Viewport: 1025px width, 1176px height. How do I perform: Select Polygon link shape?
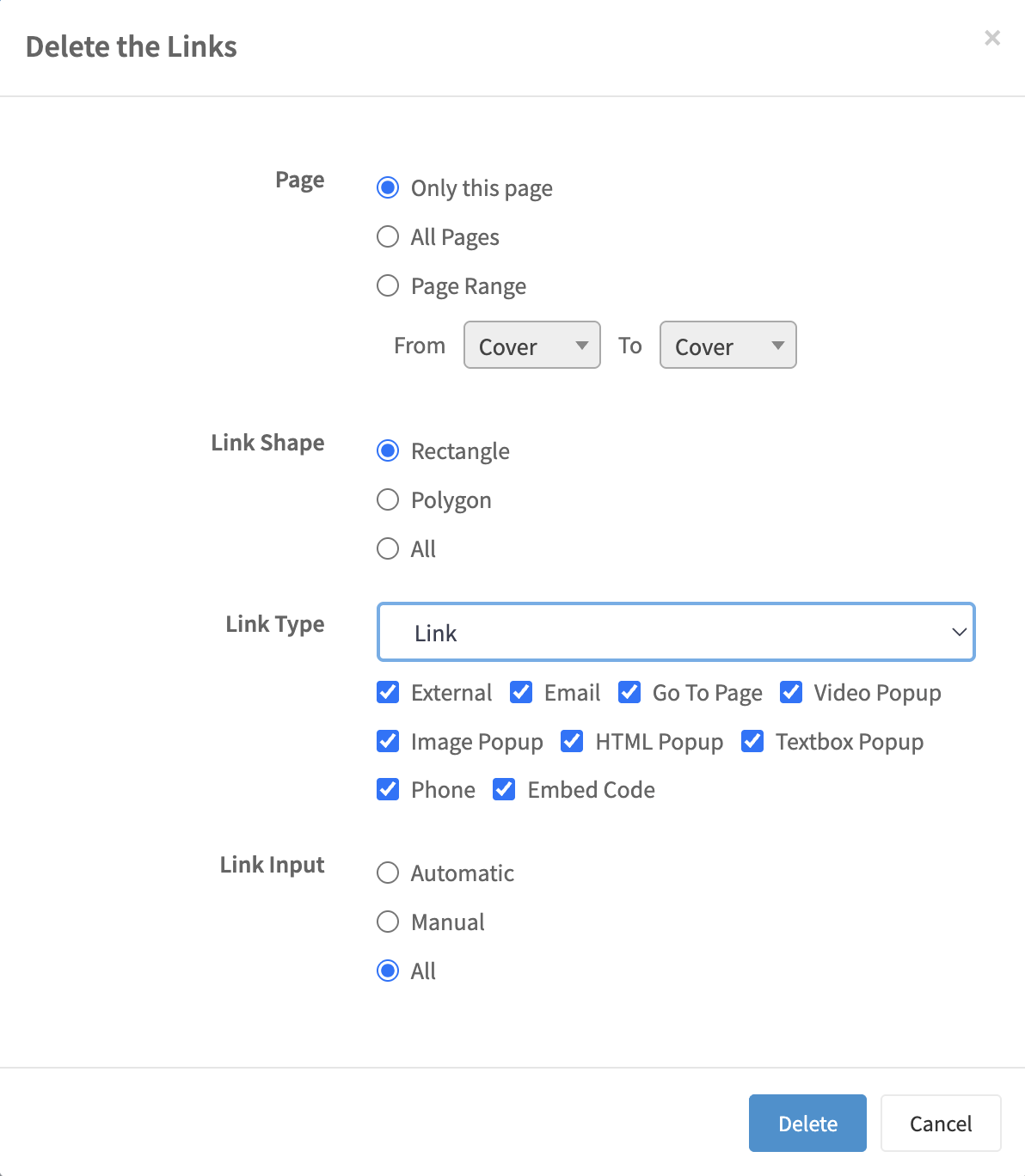click(388, 499)
